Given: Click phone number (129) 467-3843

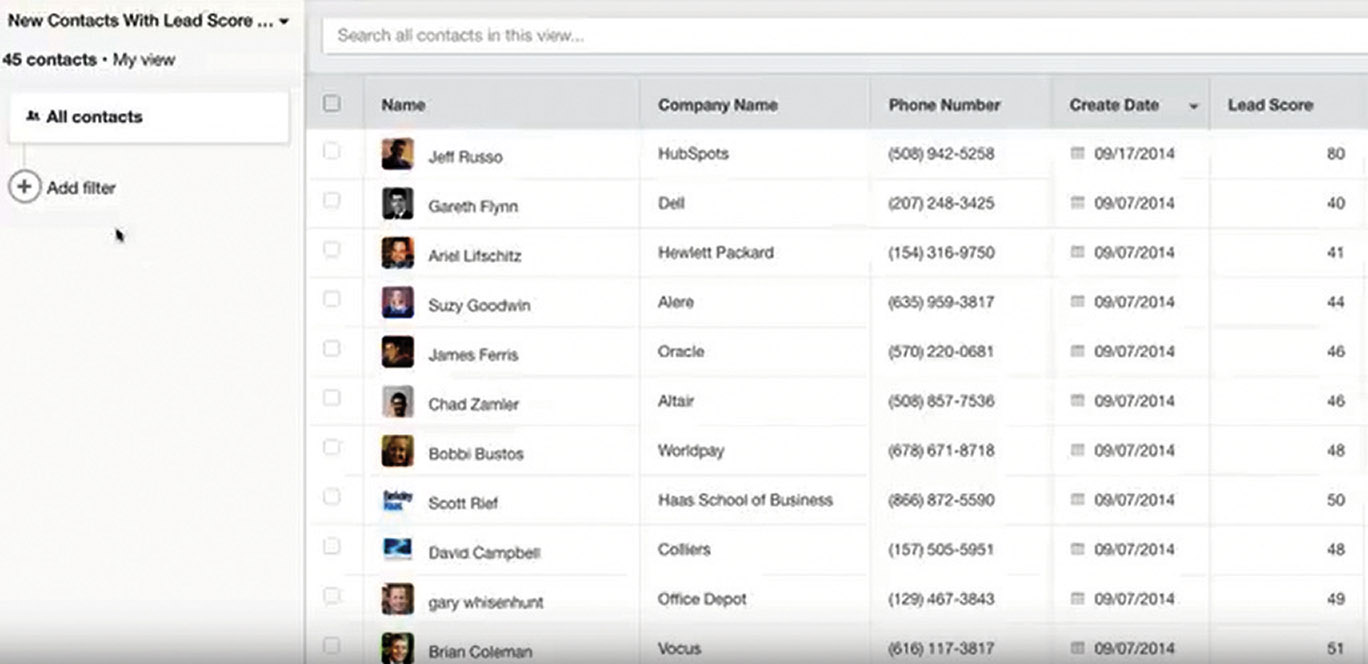Looking at the screenshot, I should coord(941,599).
